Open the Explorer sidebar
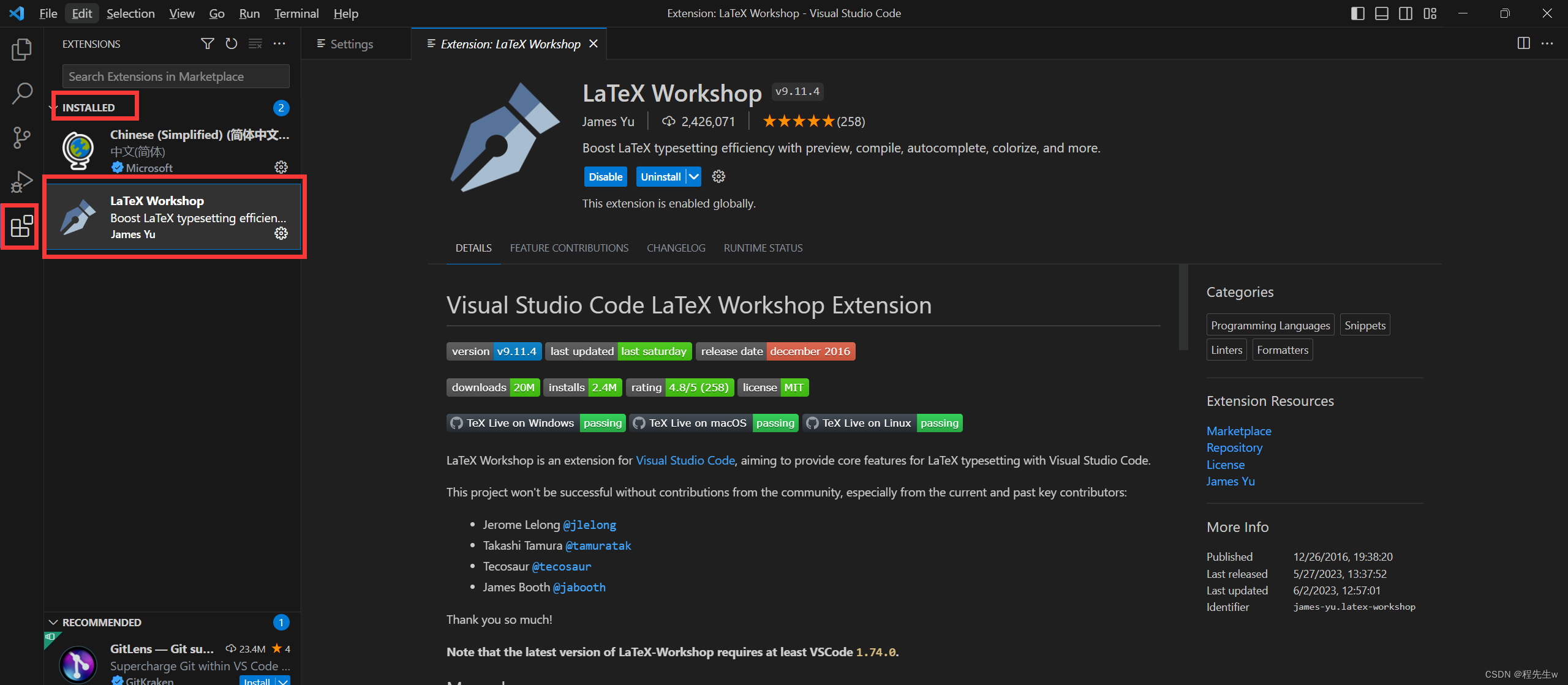The height and width of the screenshot is (685, 1568). click(21, 50)
